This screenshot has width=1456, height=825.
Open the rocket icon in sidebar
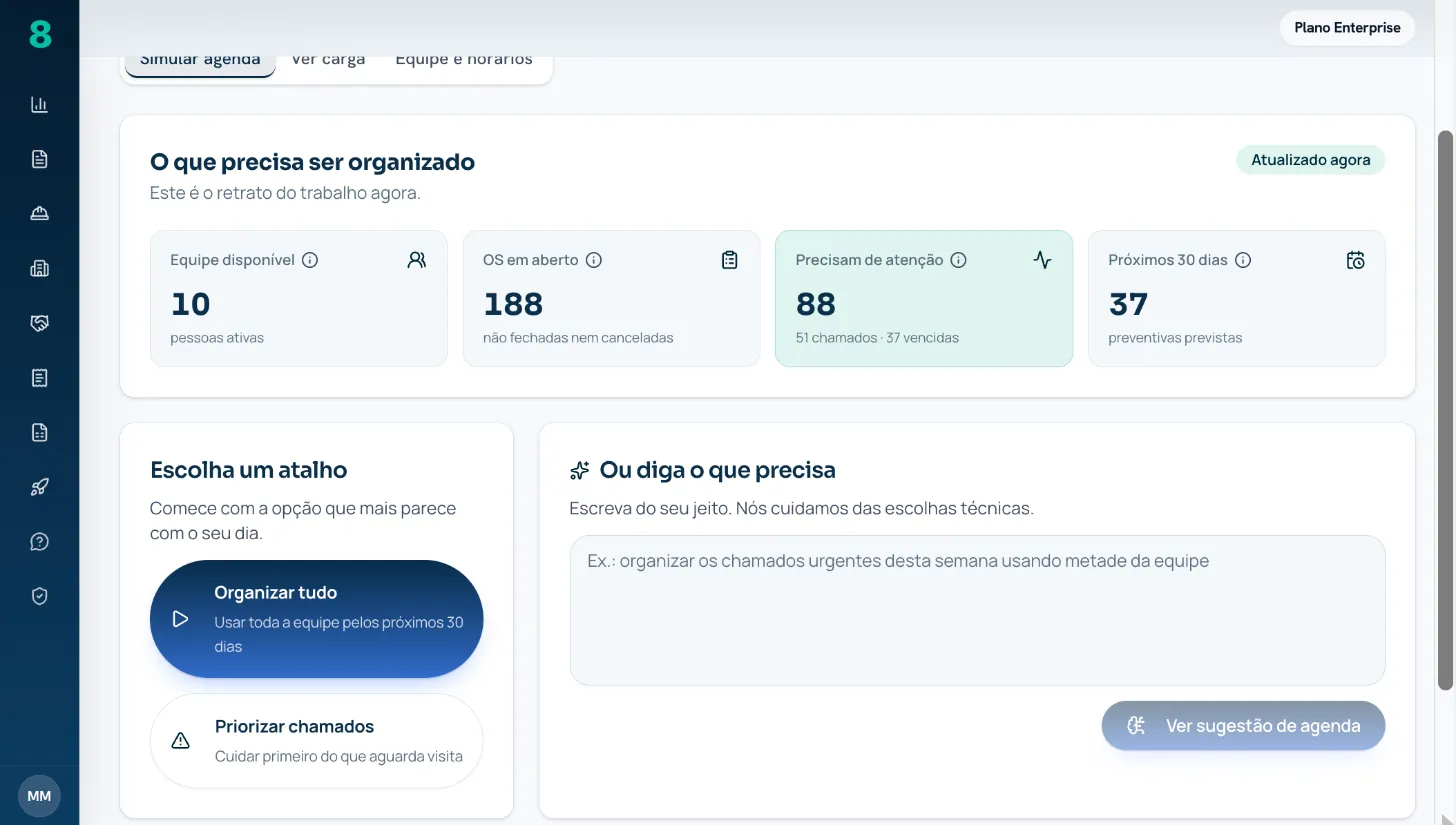pyautogui.click(x=39, y=487)
